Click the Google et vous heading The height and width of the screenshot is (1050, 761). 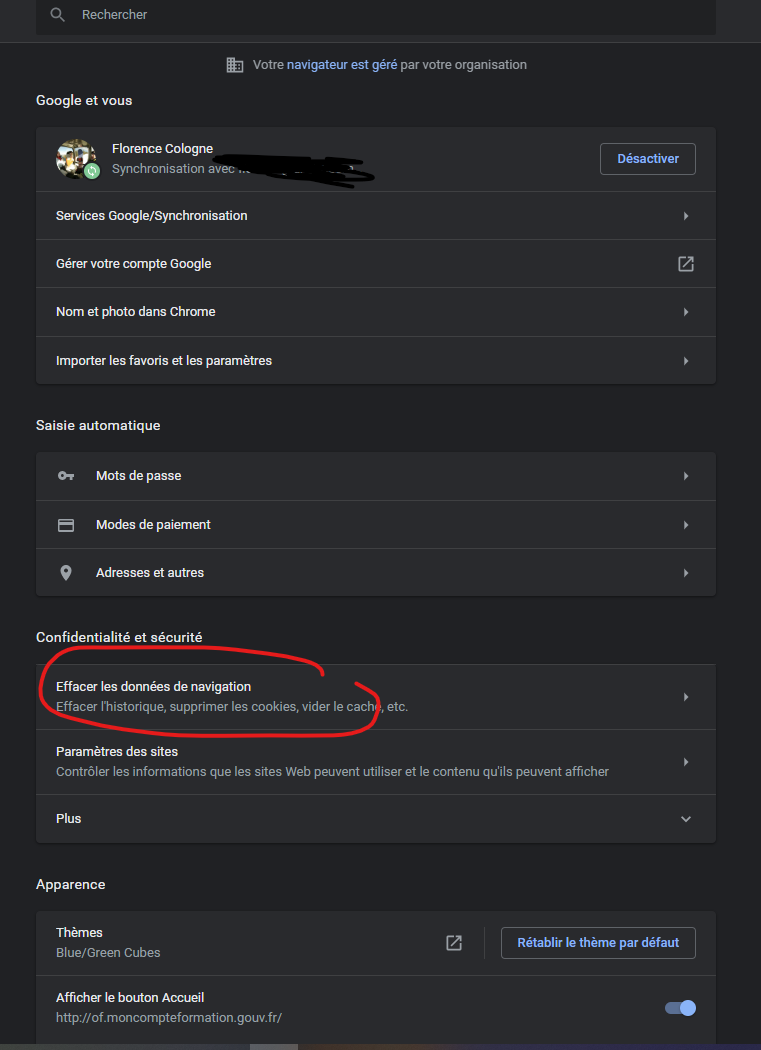tap(84, 100)
